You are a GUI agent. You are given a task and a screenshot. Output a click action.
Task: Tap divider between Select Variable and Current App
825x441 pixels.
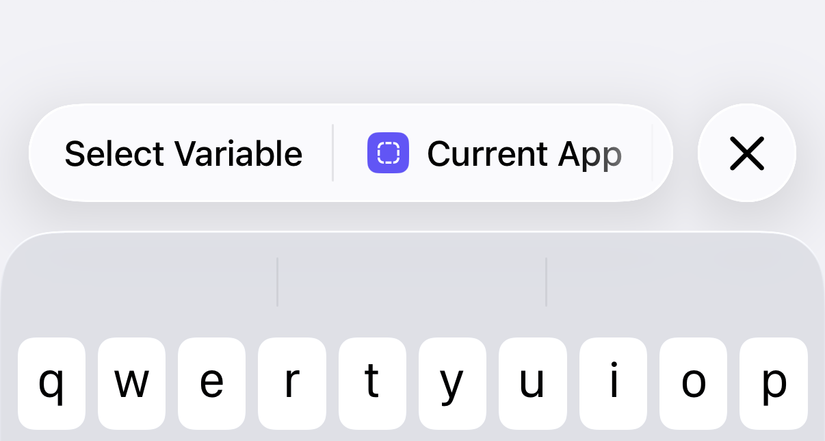[333, 153]
